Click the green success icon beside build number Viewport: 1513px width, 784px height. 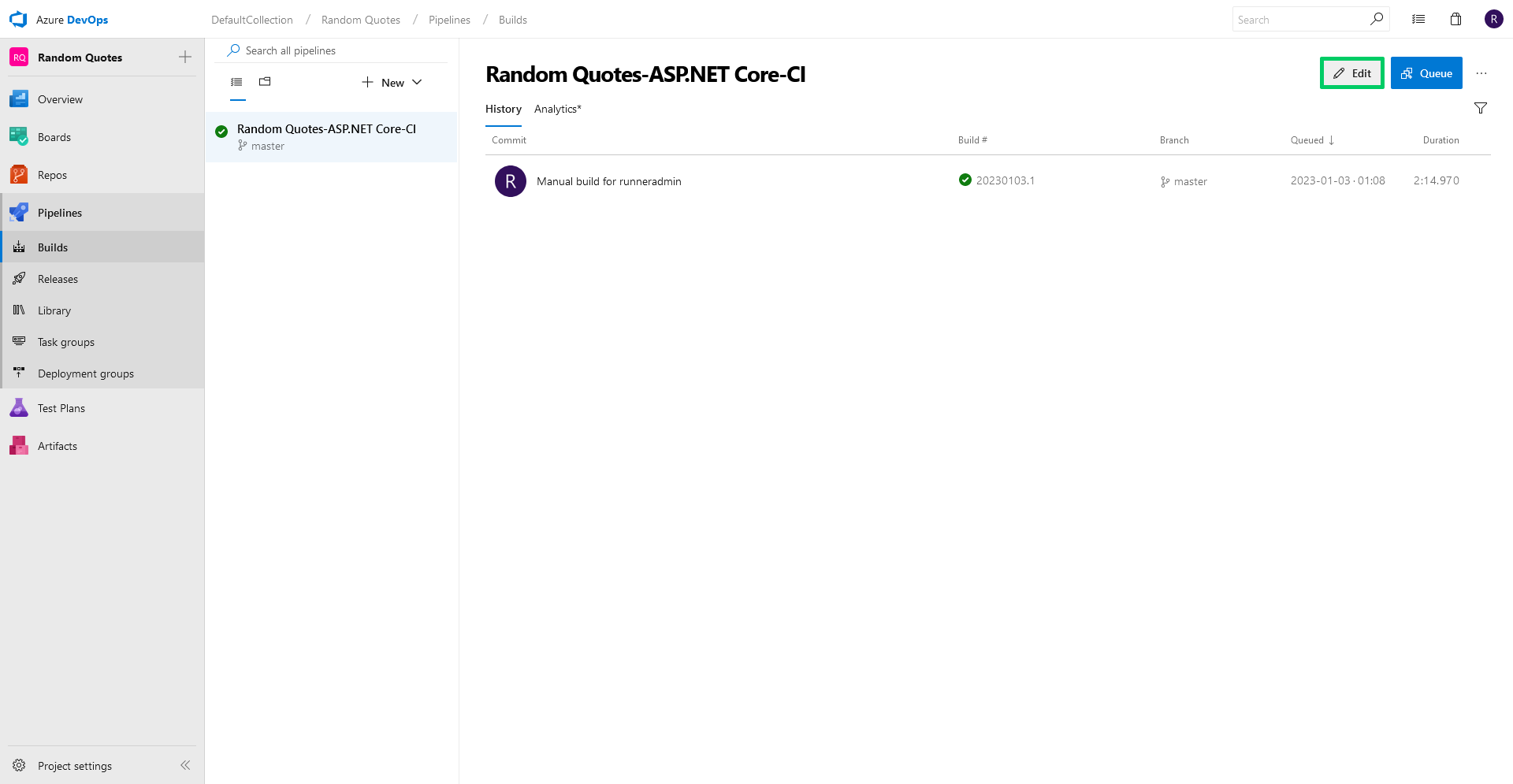[965, 180]
